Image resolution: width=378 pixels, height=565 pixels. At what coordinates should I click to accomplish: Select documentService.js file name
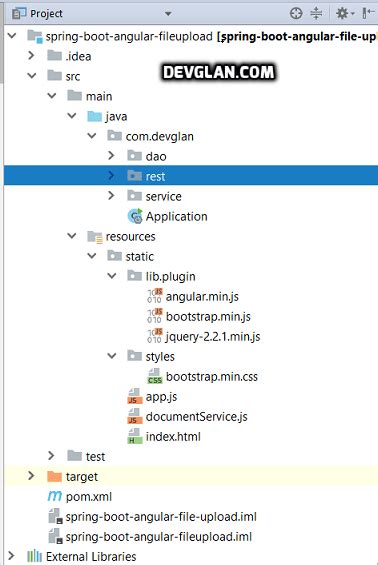coord(197,417)
